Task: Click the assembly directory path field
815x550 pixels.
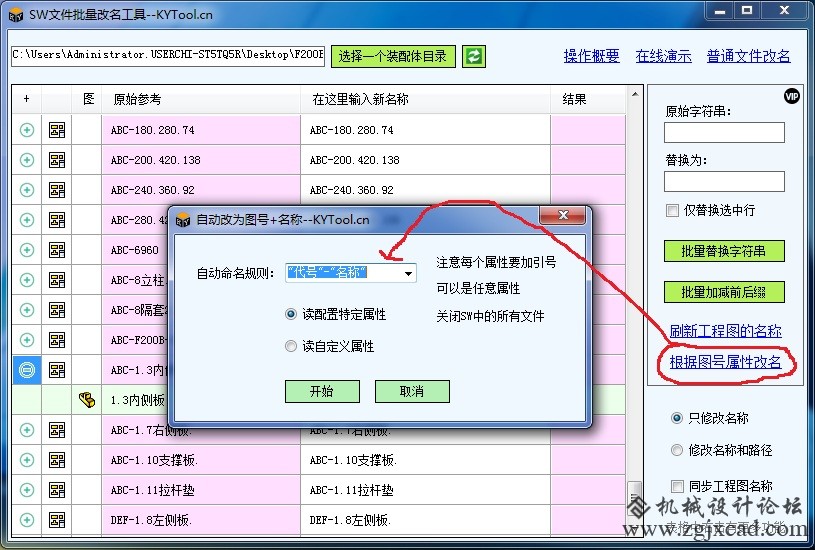Action: pos(168,56)
